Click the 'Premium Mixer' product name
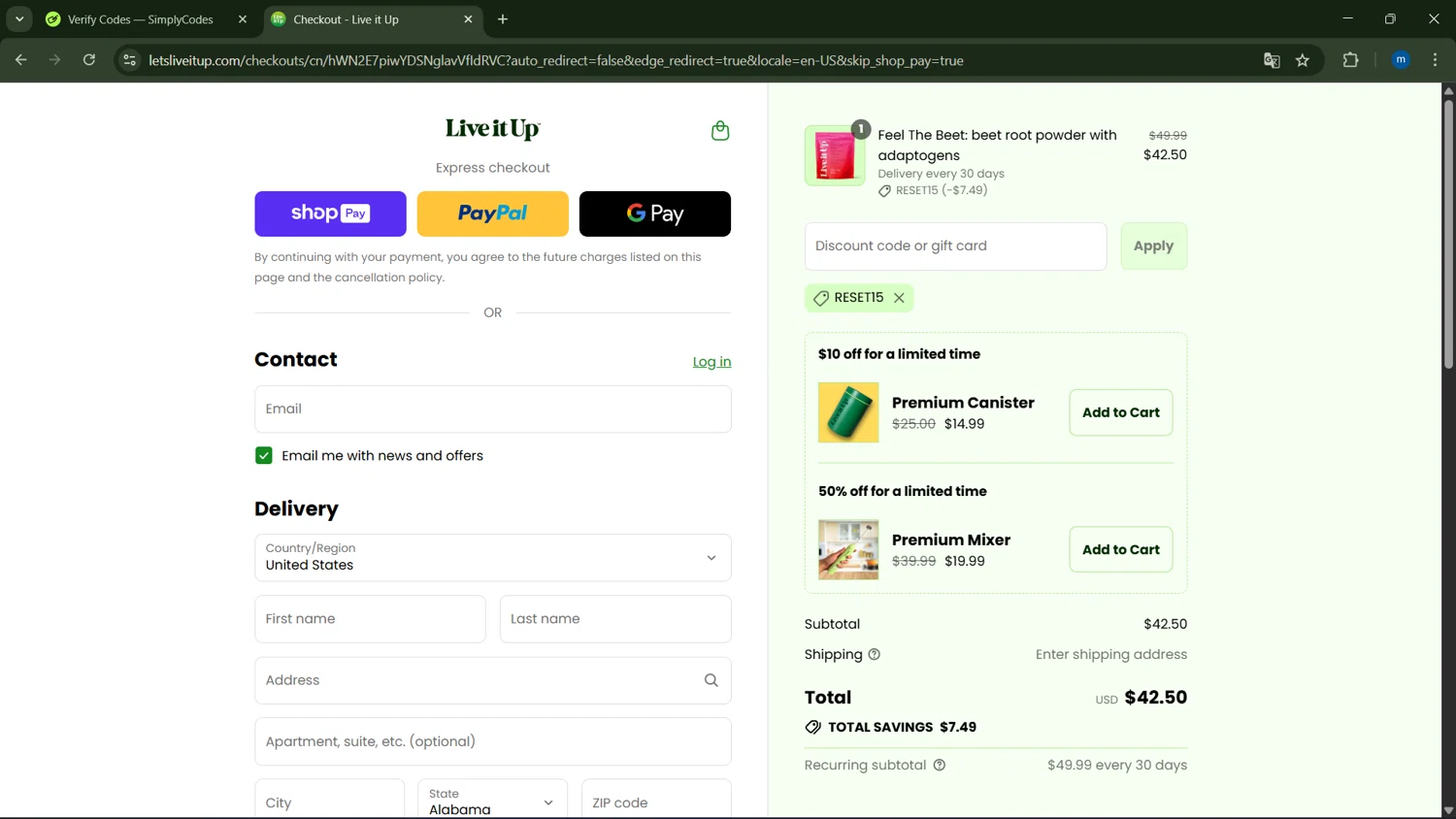The width and height of the screenshot is (1456, 819). click(951, 540)
